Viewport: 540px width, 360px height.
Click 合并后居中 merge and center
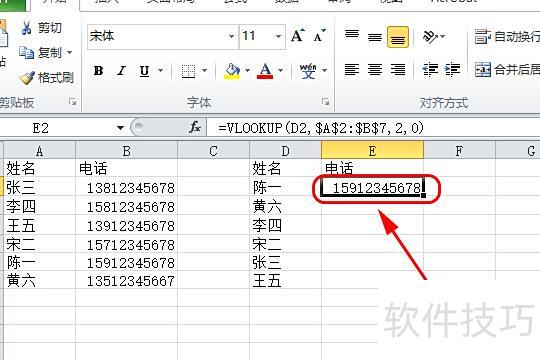[x=507, y=70]
